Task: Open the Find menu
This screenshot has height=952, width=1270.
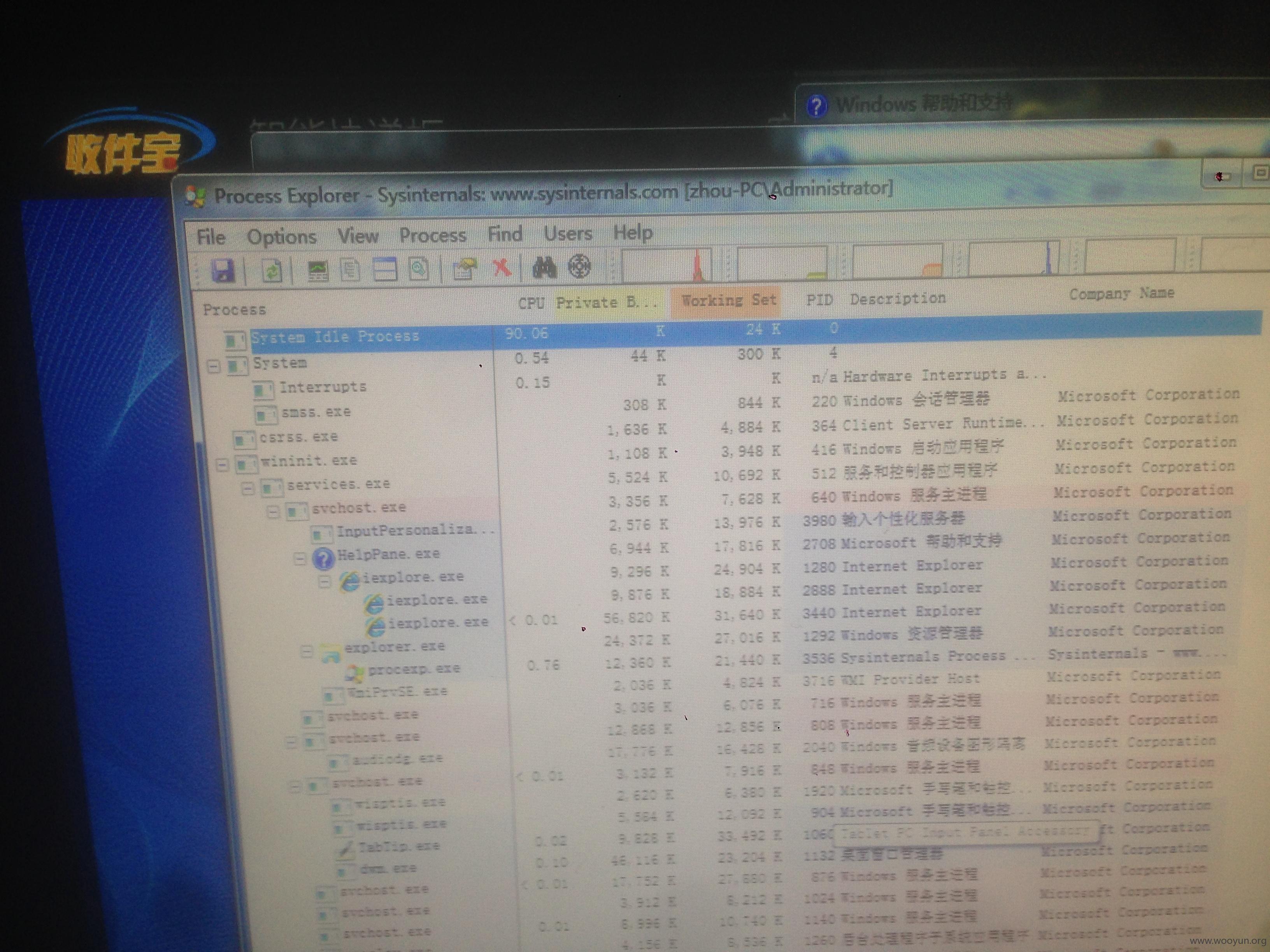Action: [505, 234]
